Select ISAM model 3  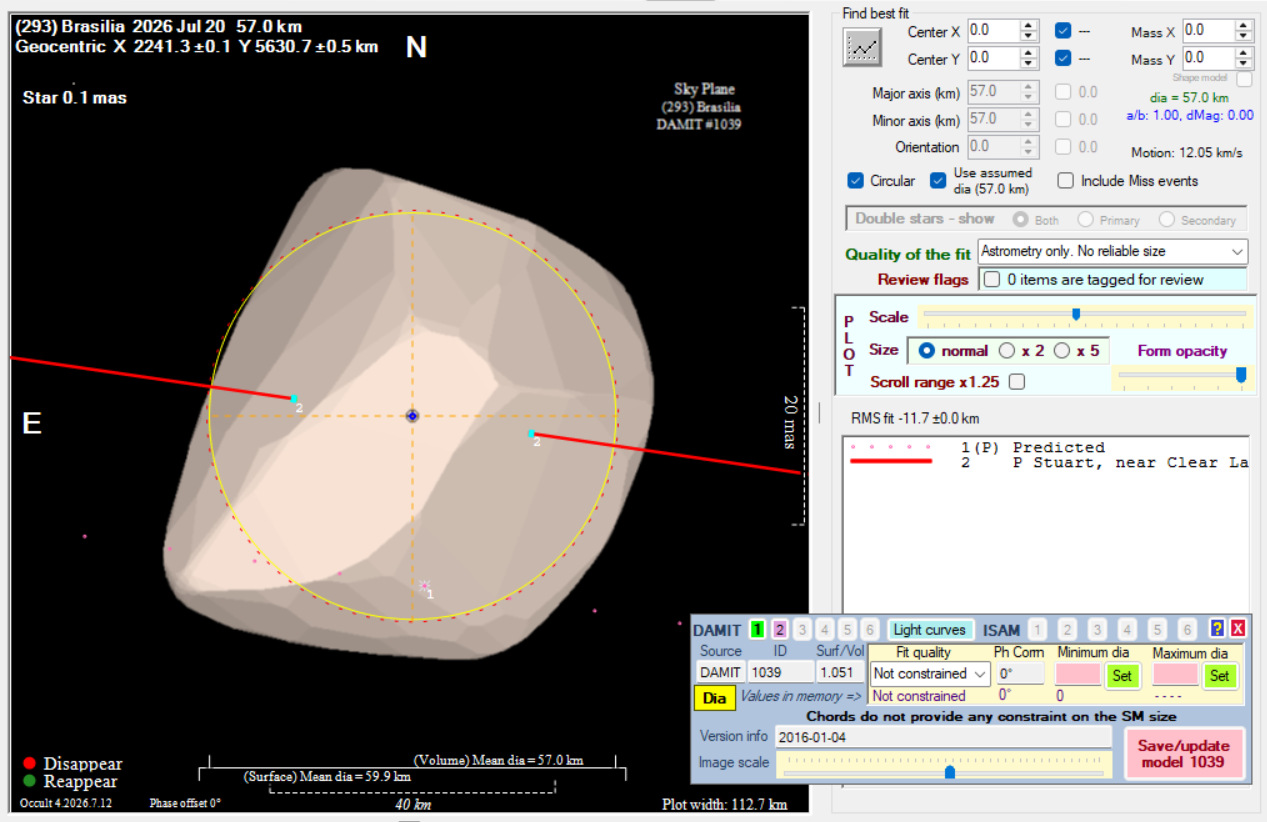point(1097,630)
